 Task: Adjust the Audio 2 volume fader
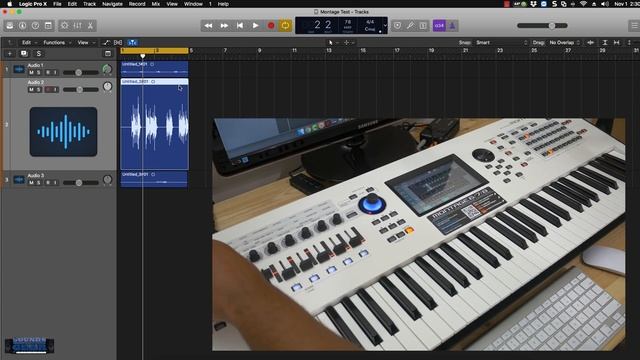click(80, 90)
